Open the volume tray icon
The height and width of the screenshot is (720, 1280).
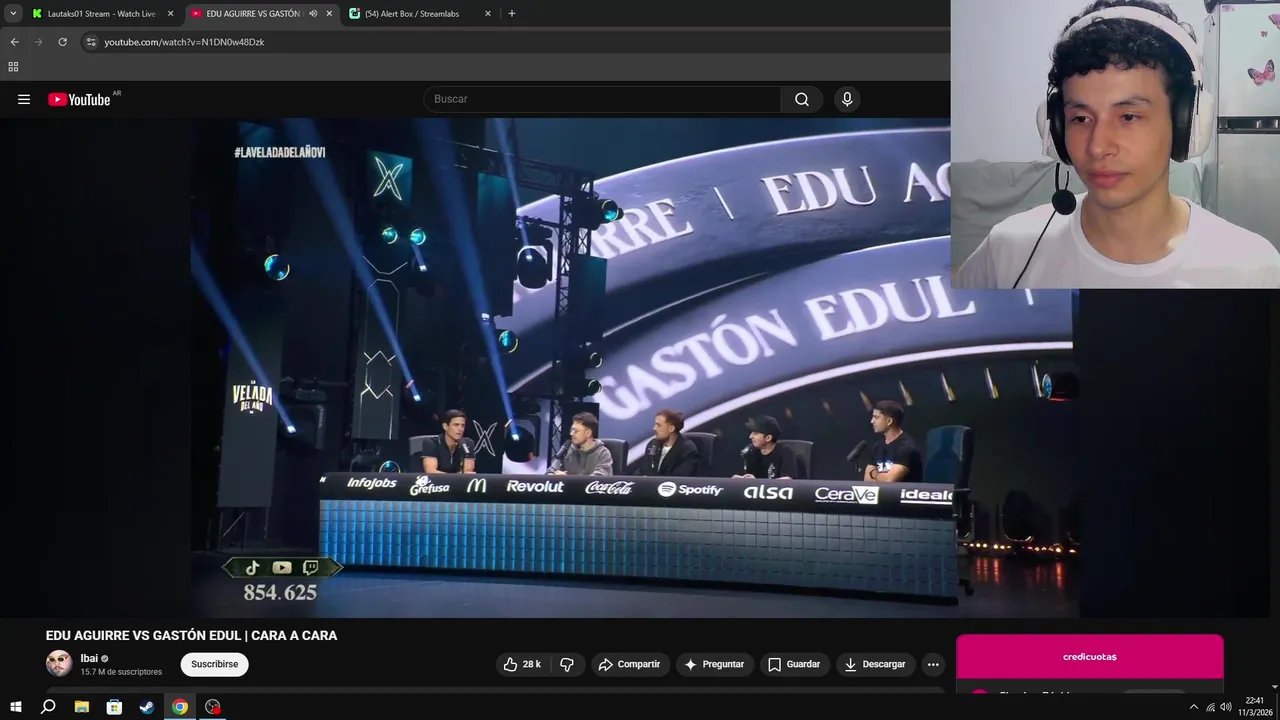pos(1226,707)
